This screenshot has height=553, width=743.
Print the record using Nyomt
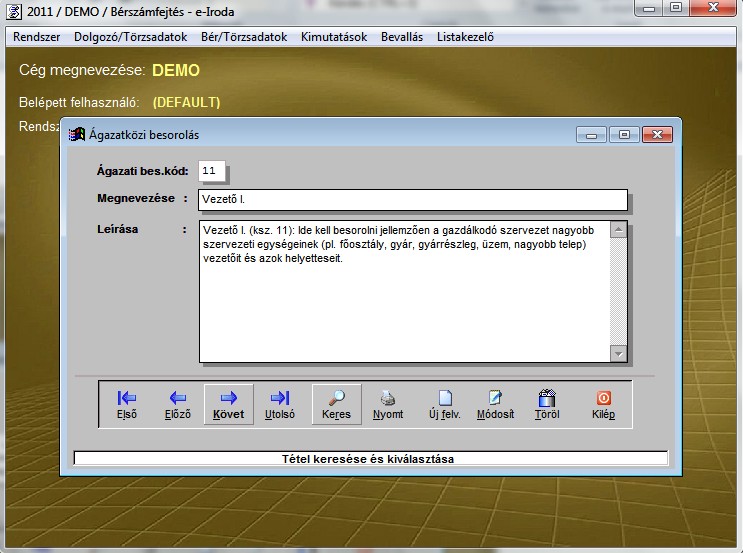coord(388,404)
